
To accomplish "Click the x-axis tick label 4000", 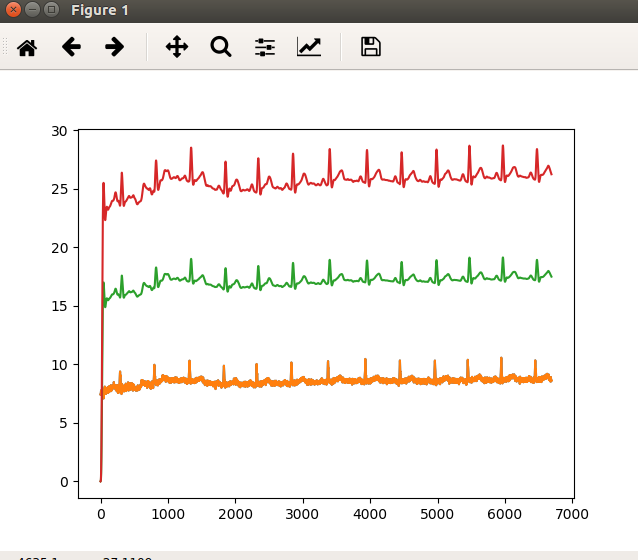I will tap(370, 514).
